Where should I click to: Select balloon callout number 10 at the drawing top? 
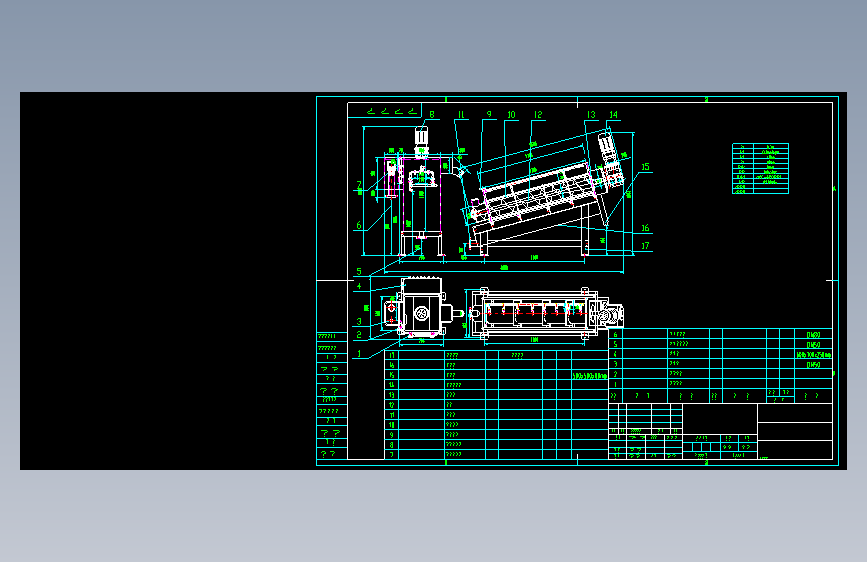[511, 115]
